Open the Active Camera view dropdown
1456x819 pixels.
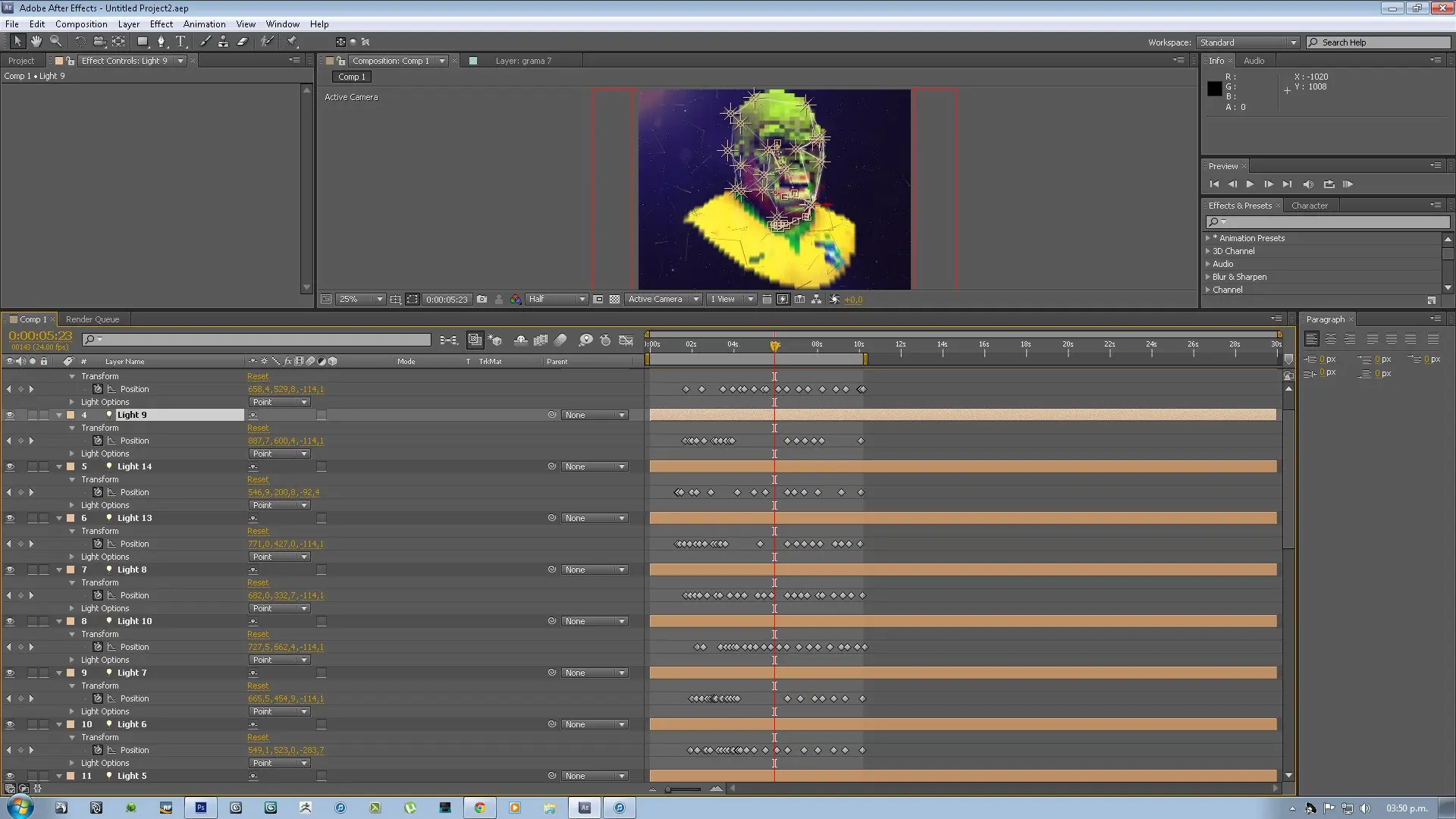(663, 300)
